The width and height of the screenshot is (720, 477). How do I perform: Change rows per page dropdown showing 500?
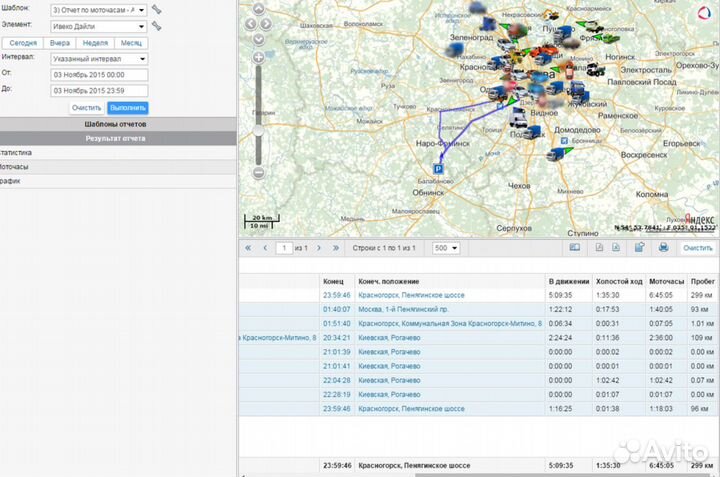(446, 248)
